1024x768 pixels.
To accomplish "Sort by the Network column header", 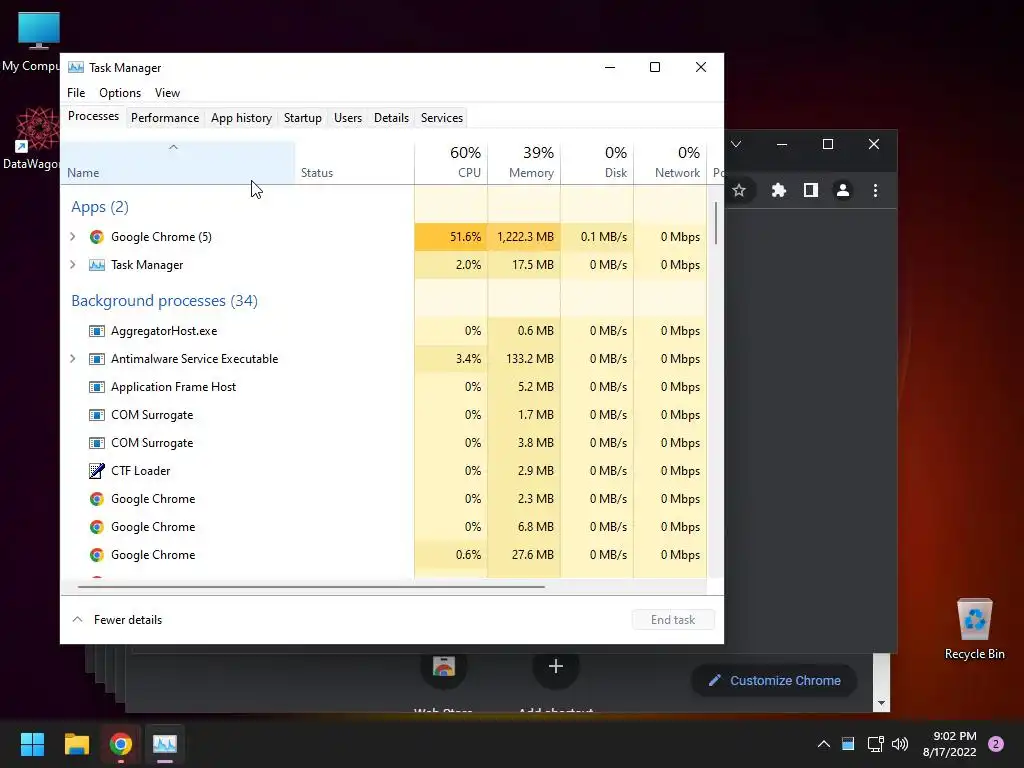I will tap(670, 162).
